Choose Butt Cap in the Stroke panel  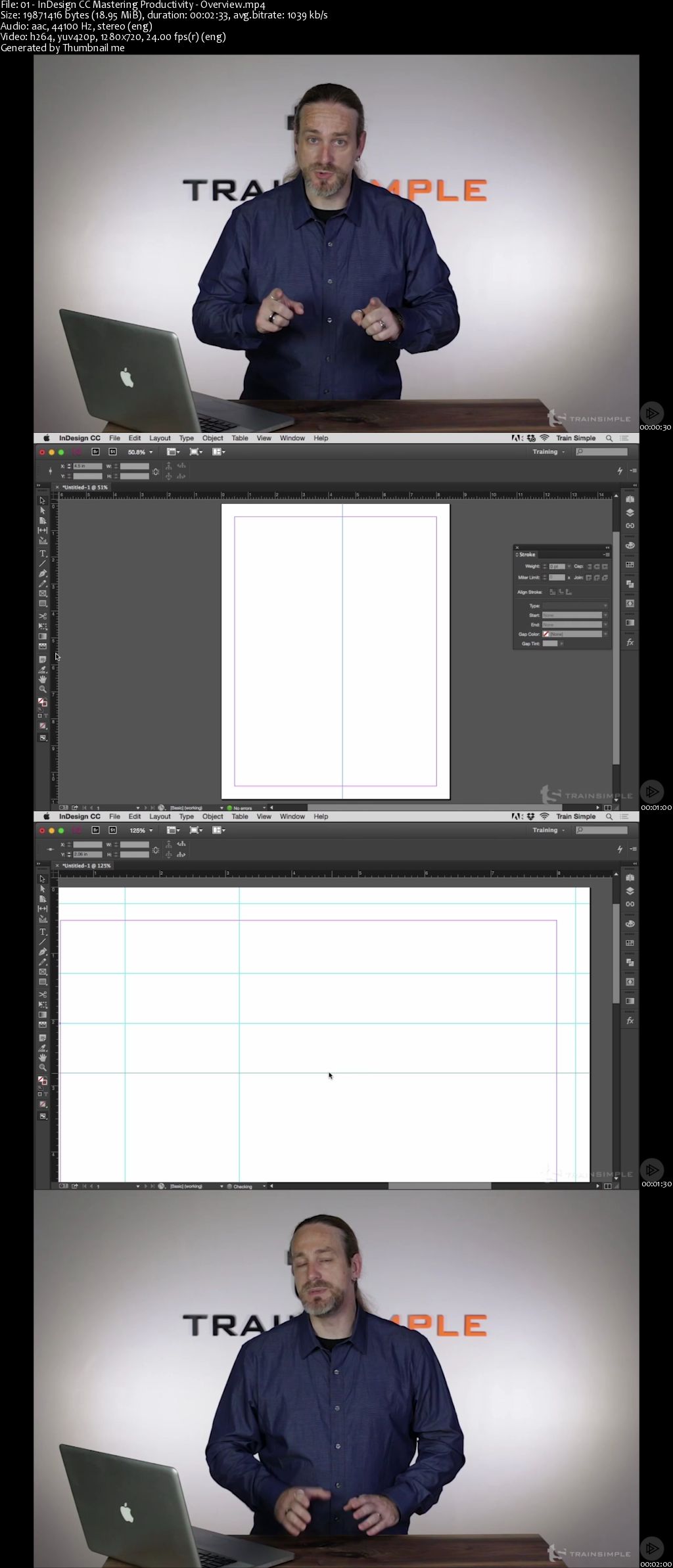[x=590, y=566]
